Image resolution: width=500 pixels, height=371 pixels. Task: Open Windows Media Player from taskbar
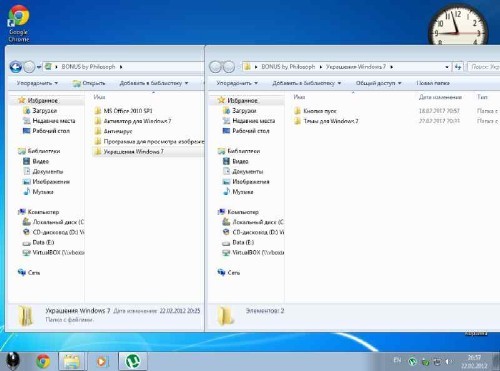pos(102,361)
